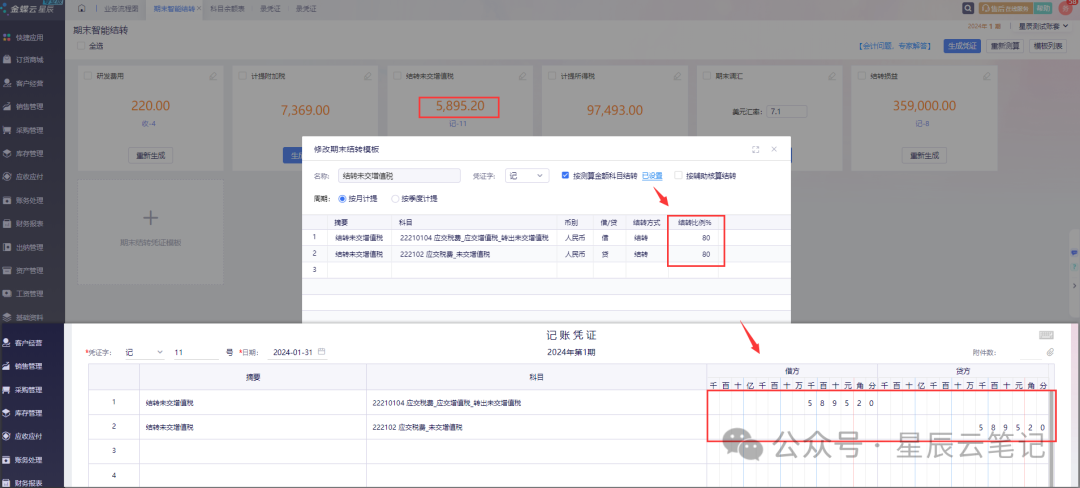
Task: Switch to 业务流程图 tab
Action: pyautogui.click(x=121, y=9)
